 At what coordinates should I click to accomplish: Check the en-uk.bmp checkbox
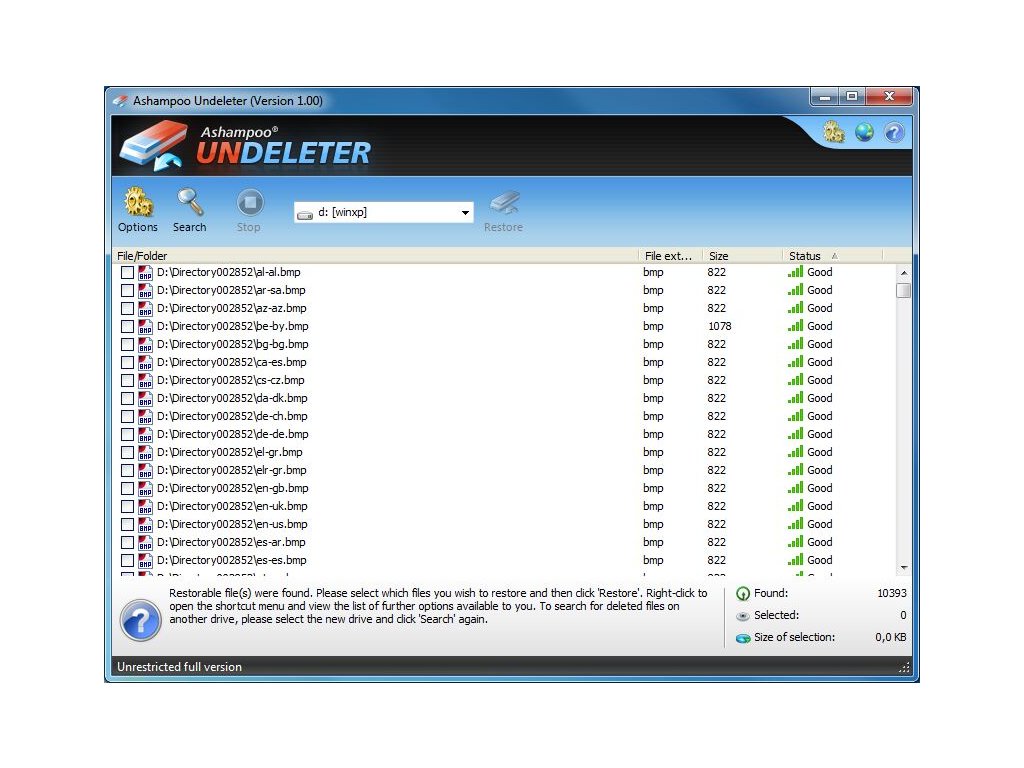click(127, 506)
